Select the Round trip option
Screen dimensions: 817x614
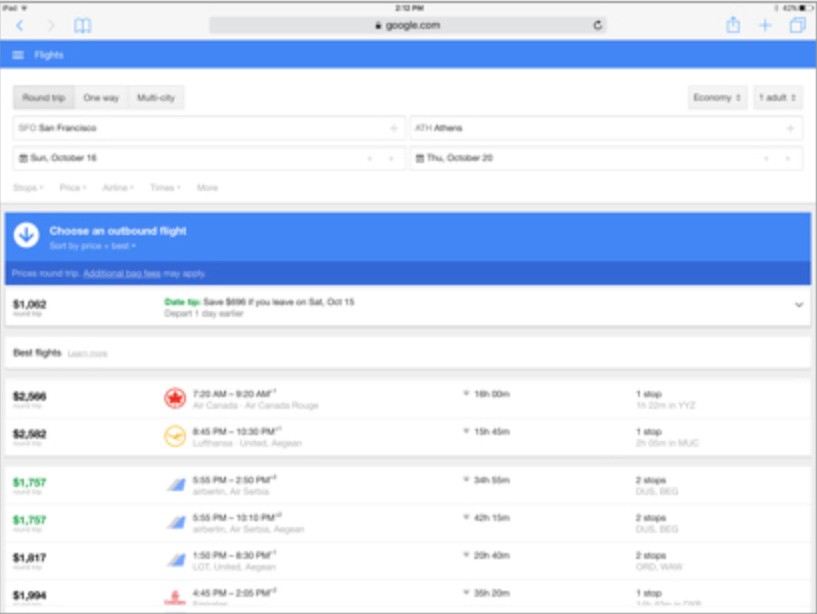44,97
